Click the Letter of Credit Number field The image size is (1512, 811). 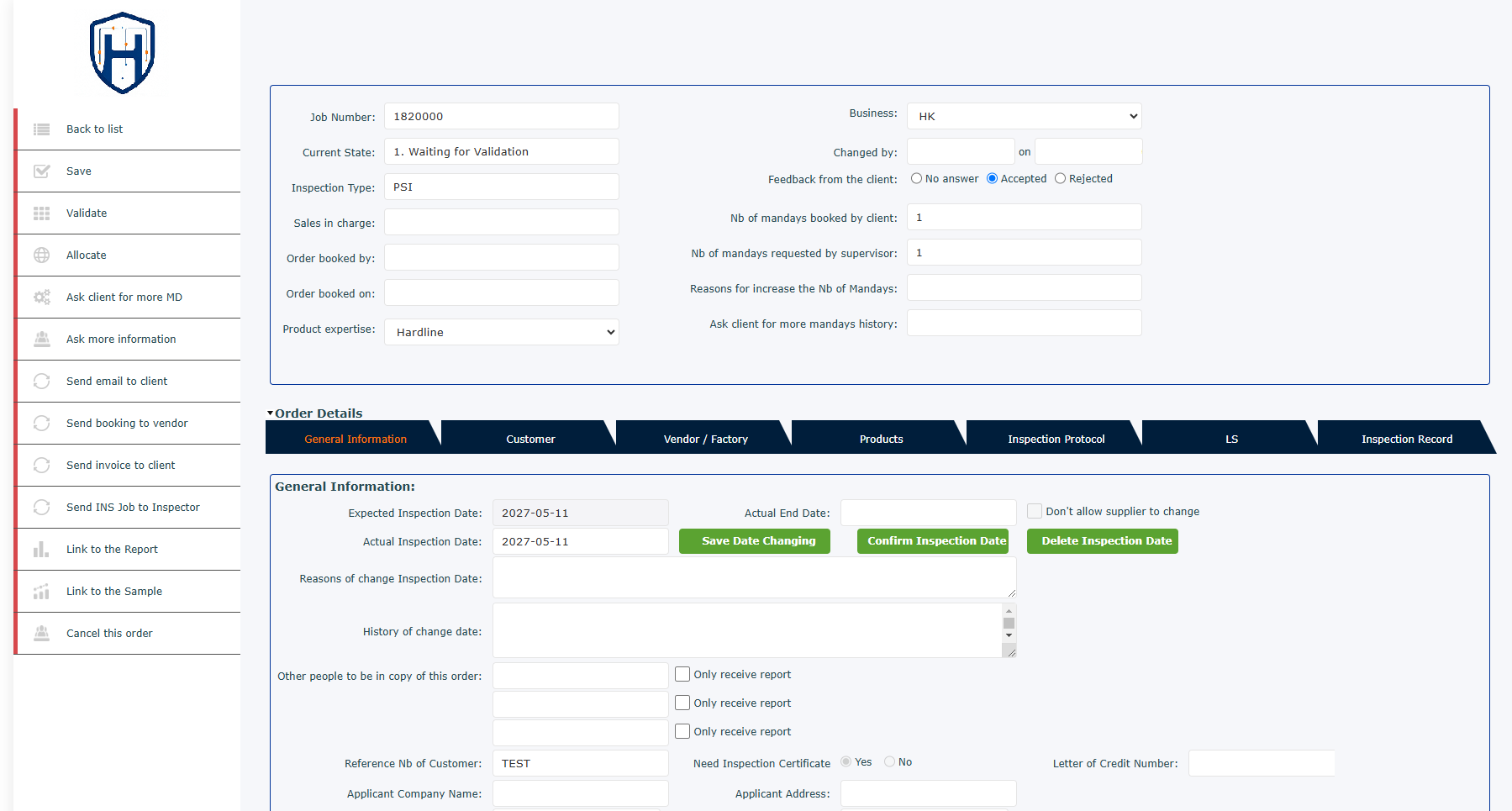coord(1262,764)
